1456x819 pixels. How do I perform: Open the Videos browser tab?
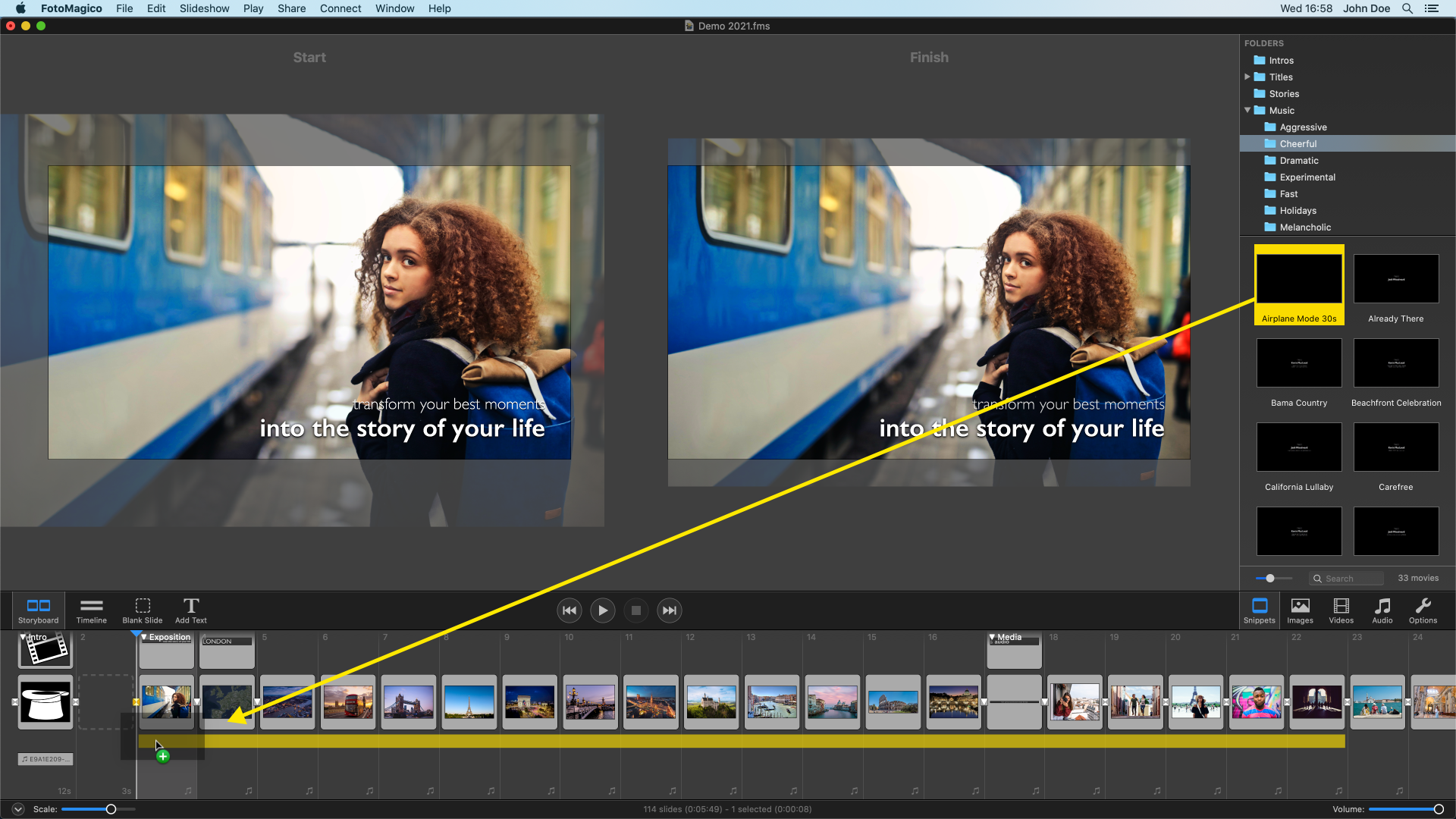(x=1341, y=610)
